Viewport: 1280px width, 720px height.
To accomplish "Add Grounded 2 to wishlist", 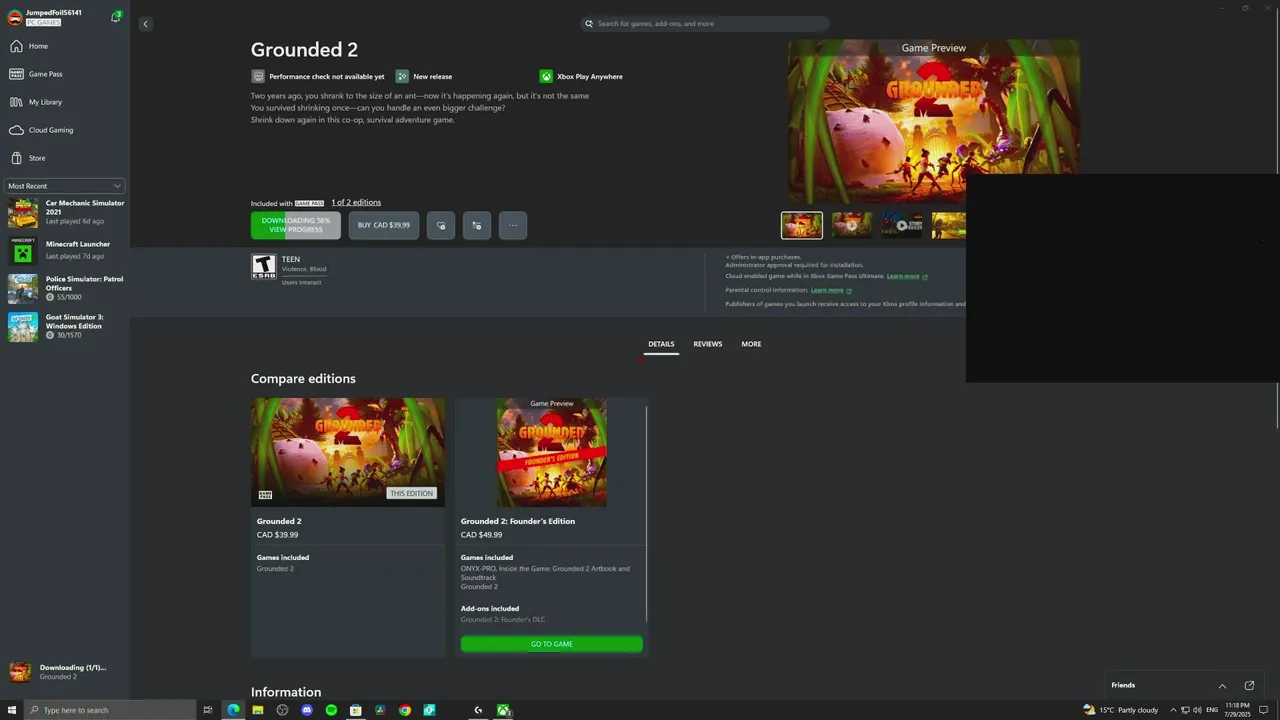I will [x=441, y=225].
